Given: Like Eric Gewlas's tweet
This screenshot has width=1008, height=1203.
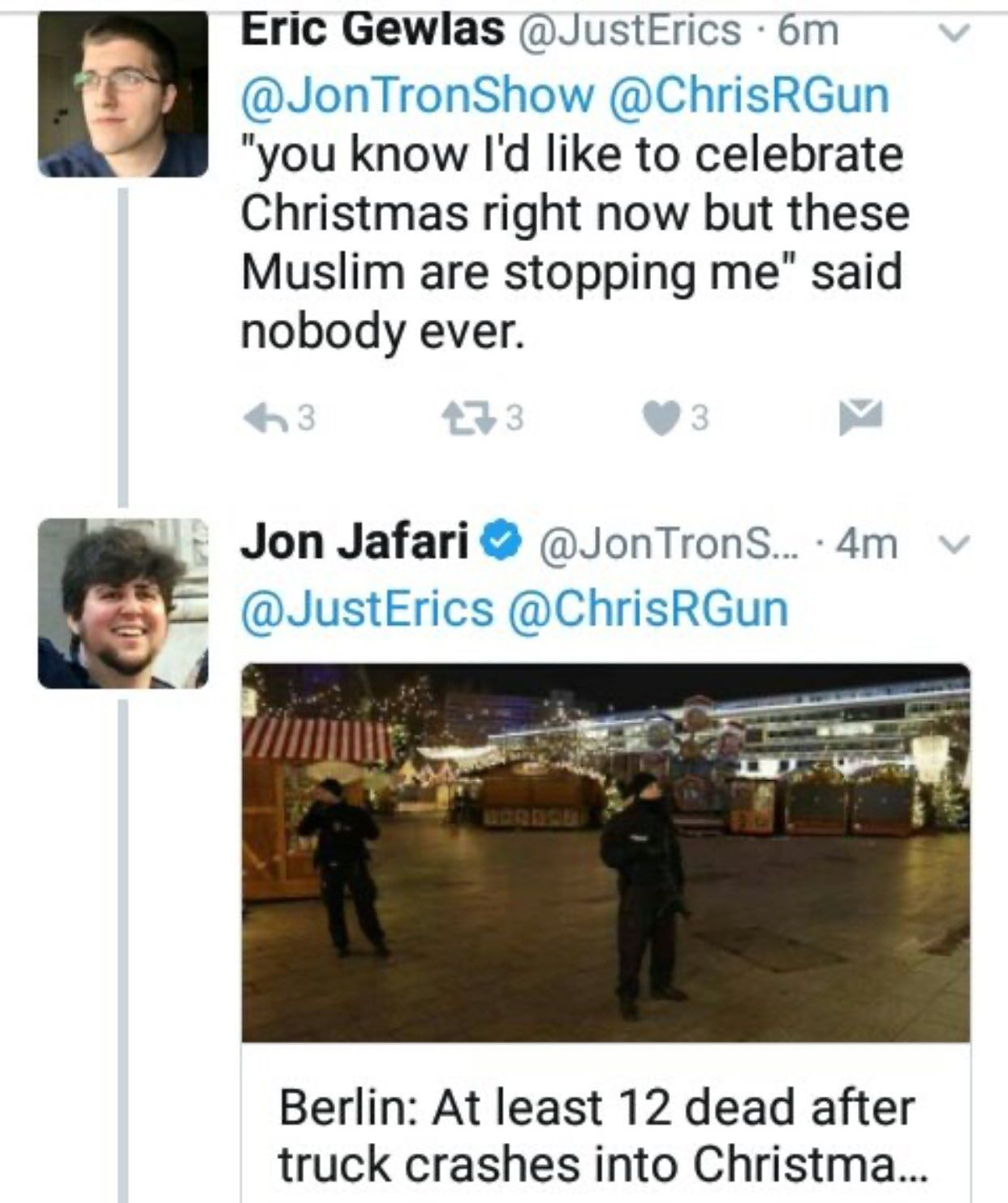Looking at the screenshot, I should (660, 417).
